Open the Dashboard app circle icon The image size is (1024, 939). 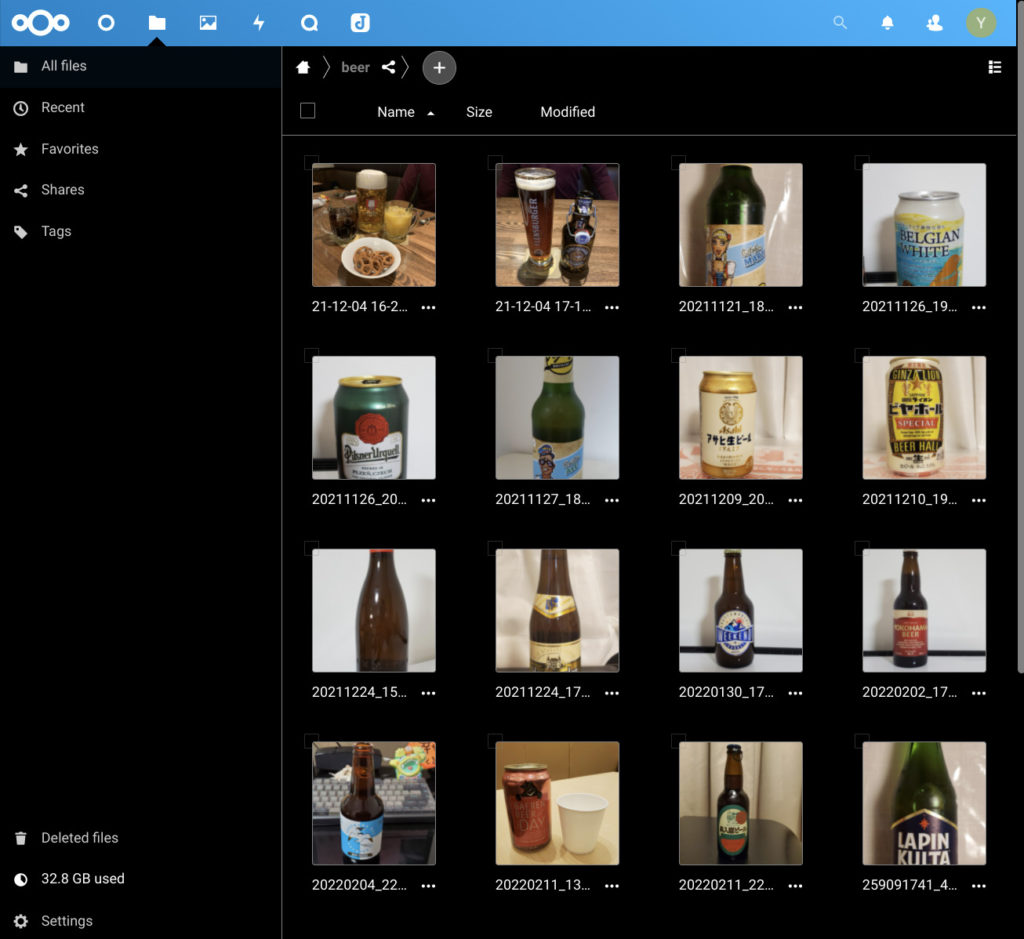coord(106,23)
